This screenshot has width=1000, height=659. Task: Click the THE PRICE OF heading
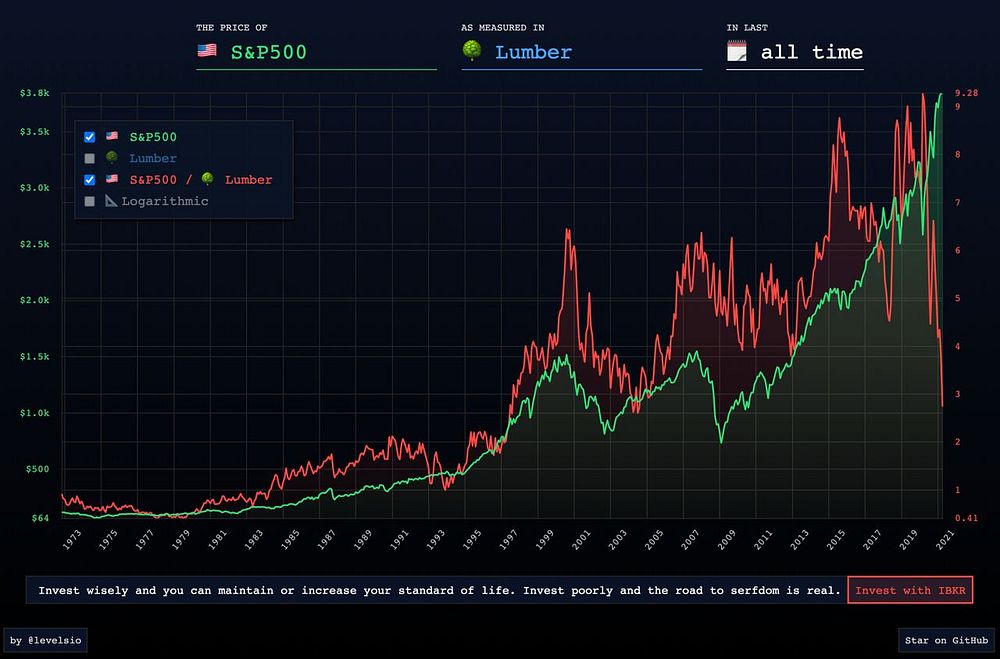(232, 27)
